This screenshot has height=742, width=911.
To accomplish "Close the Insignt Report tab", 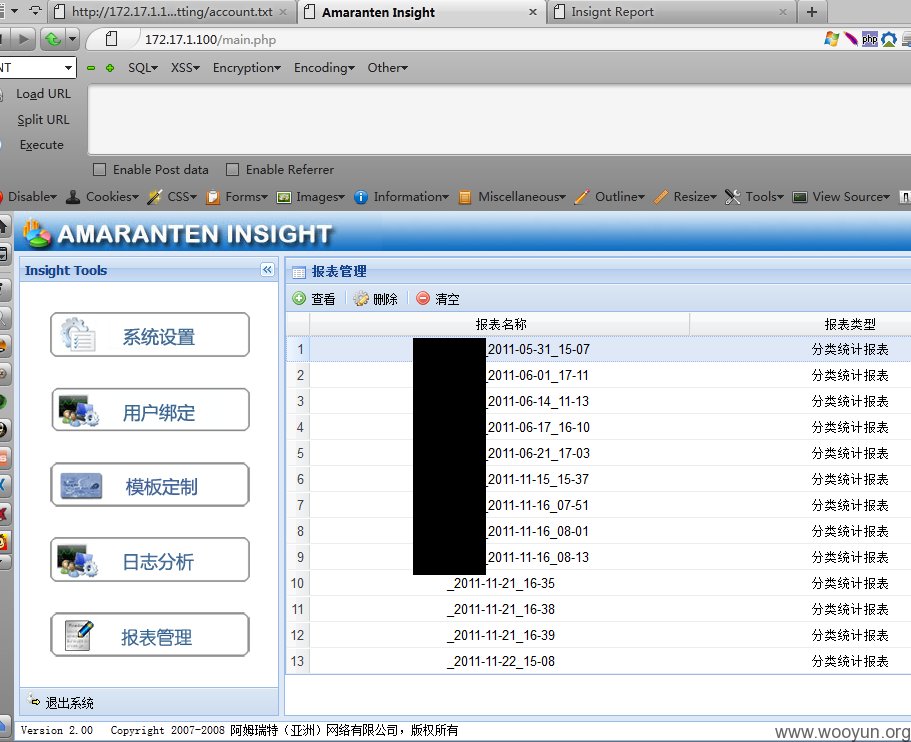I will coord(783,12).
